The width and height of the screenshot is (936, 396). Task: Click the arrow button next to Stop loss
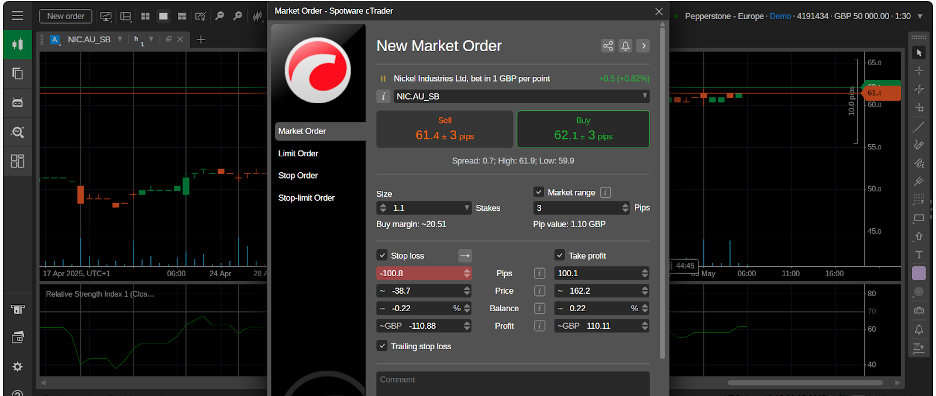(465, 256)
